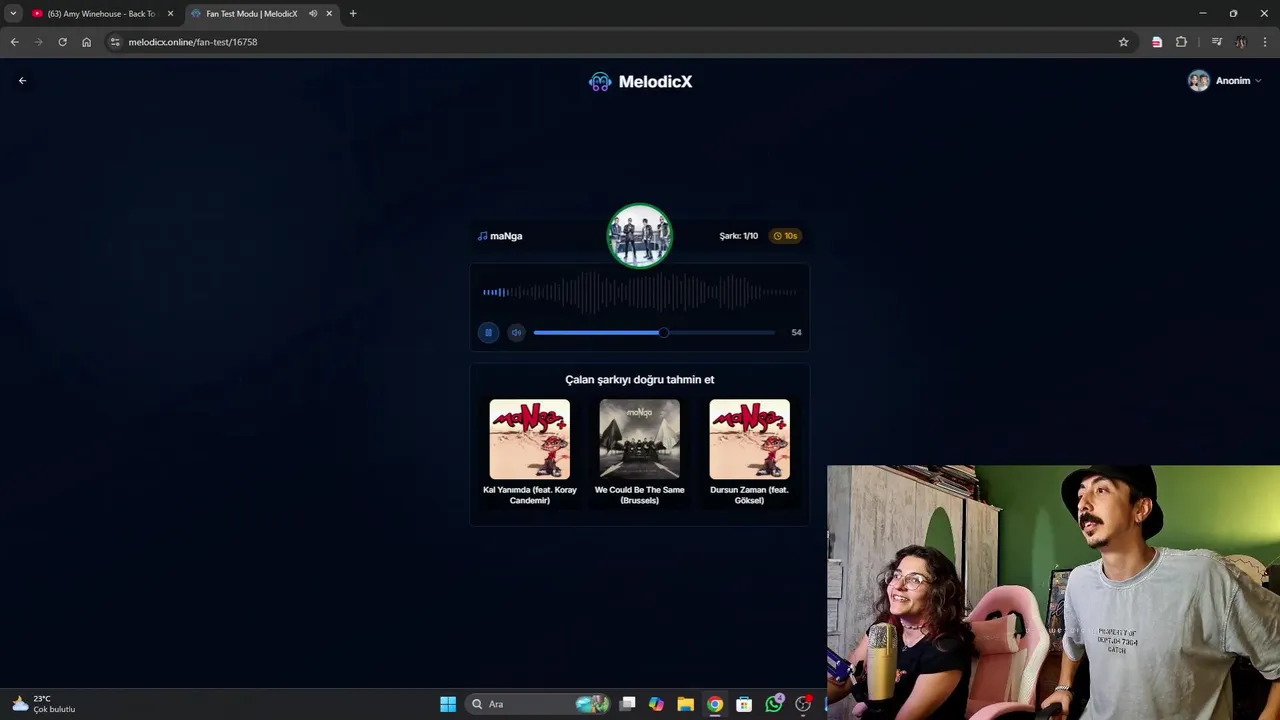Screen dimensions: 1280x720
Task: Open the Chrome profile avatar
Action: (1241, 42)
